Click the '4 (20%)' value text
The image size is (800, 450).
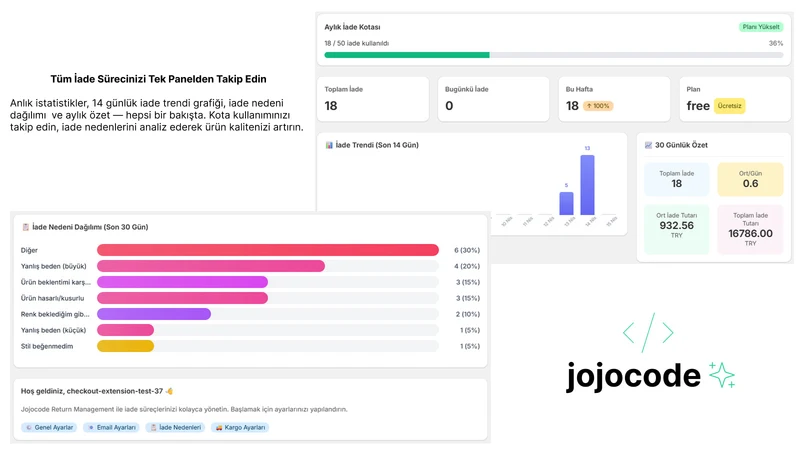click(467, 266)
